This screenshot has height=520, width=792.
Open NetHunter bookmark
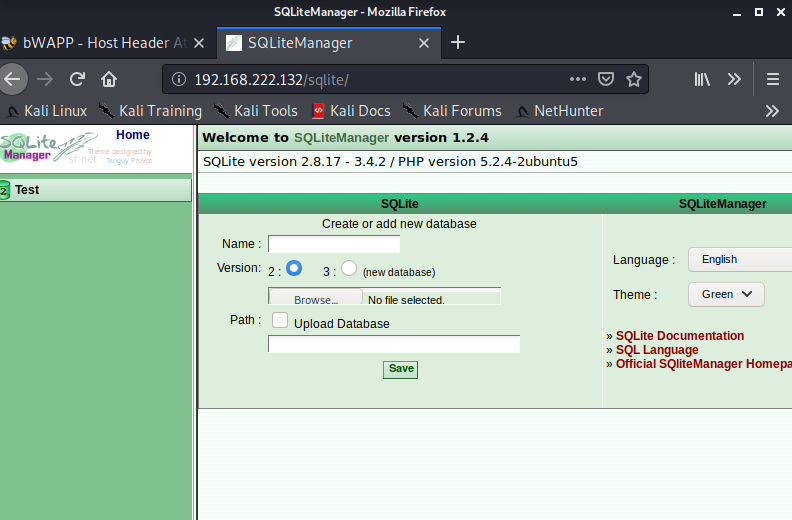[x=559, y=111]
